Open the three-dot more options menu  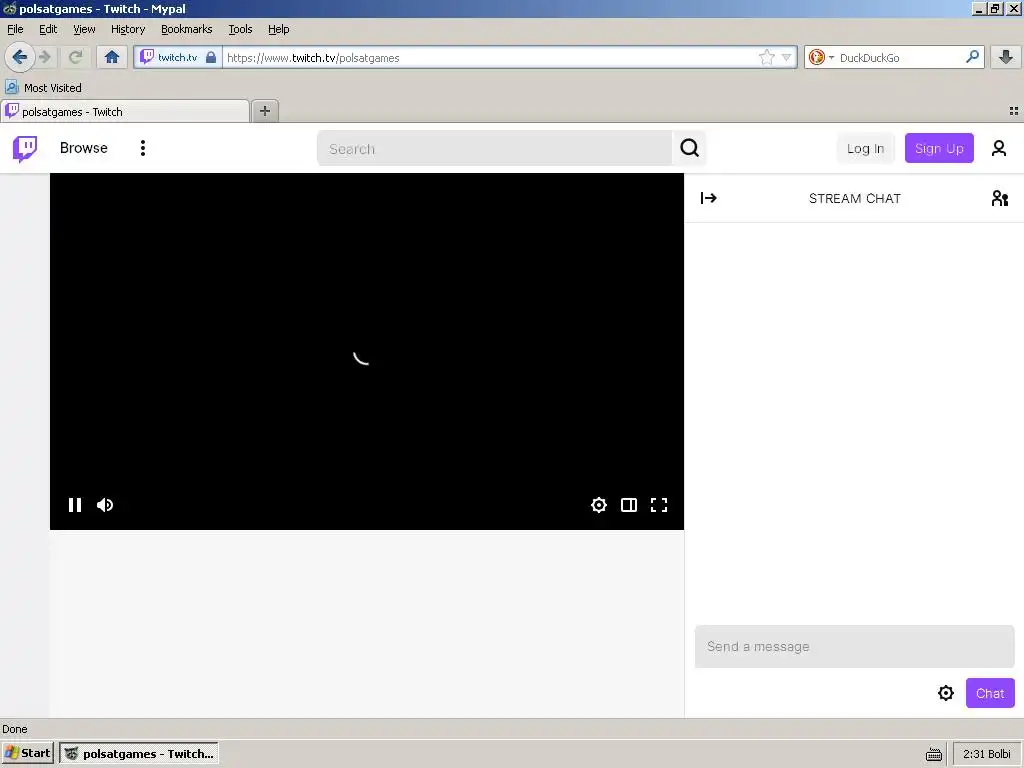point(142,148)
